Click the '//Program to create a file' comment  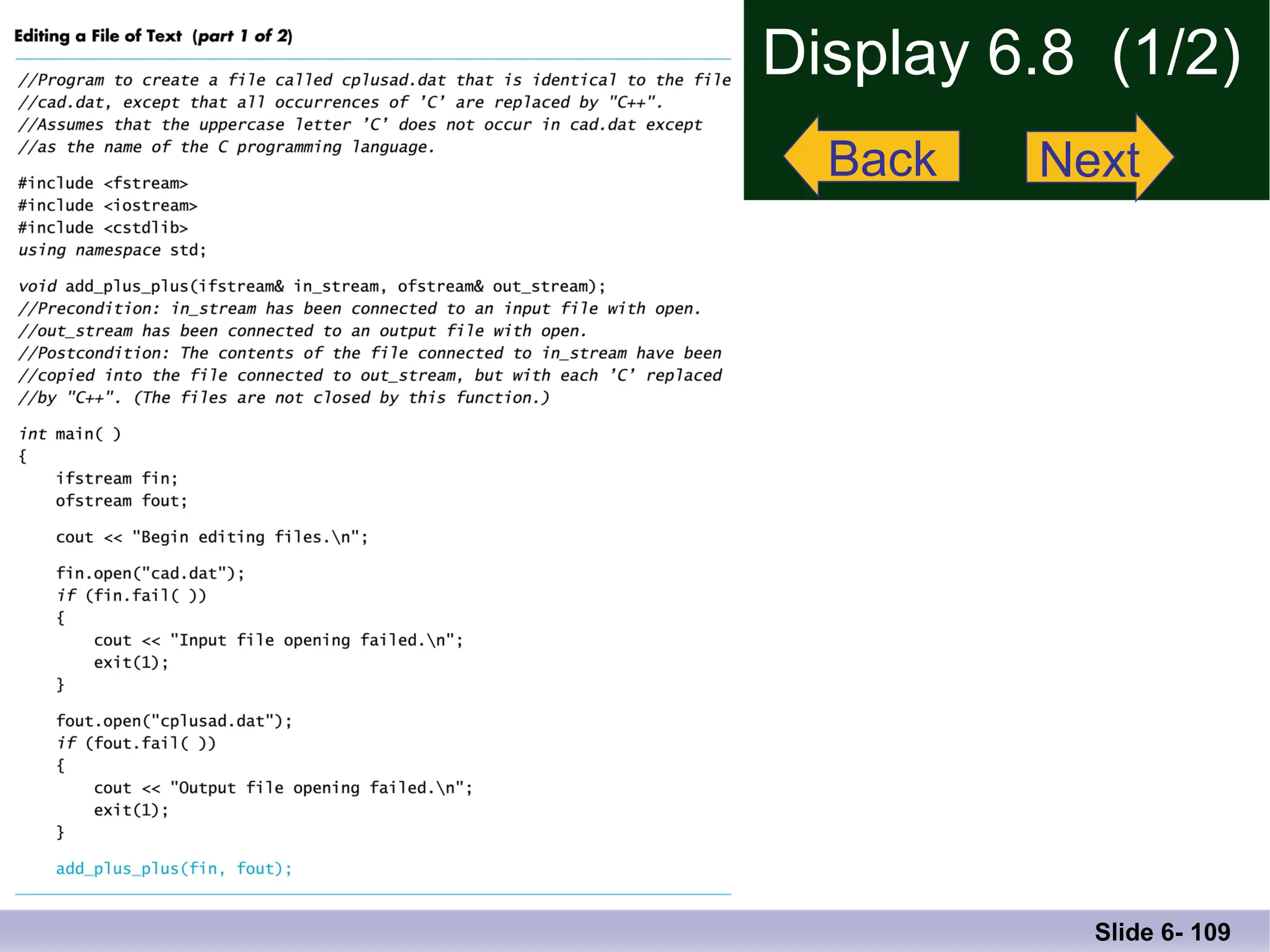coord(375,80)
